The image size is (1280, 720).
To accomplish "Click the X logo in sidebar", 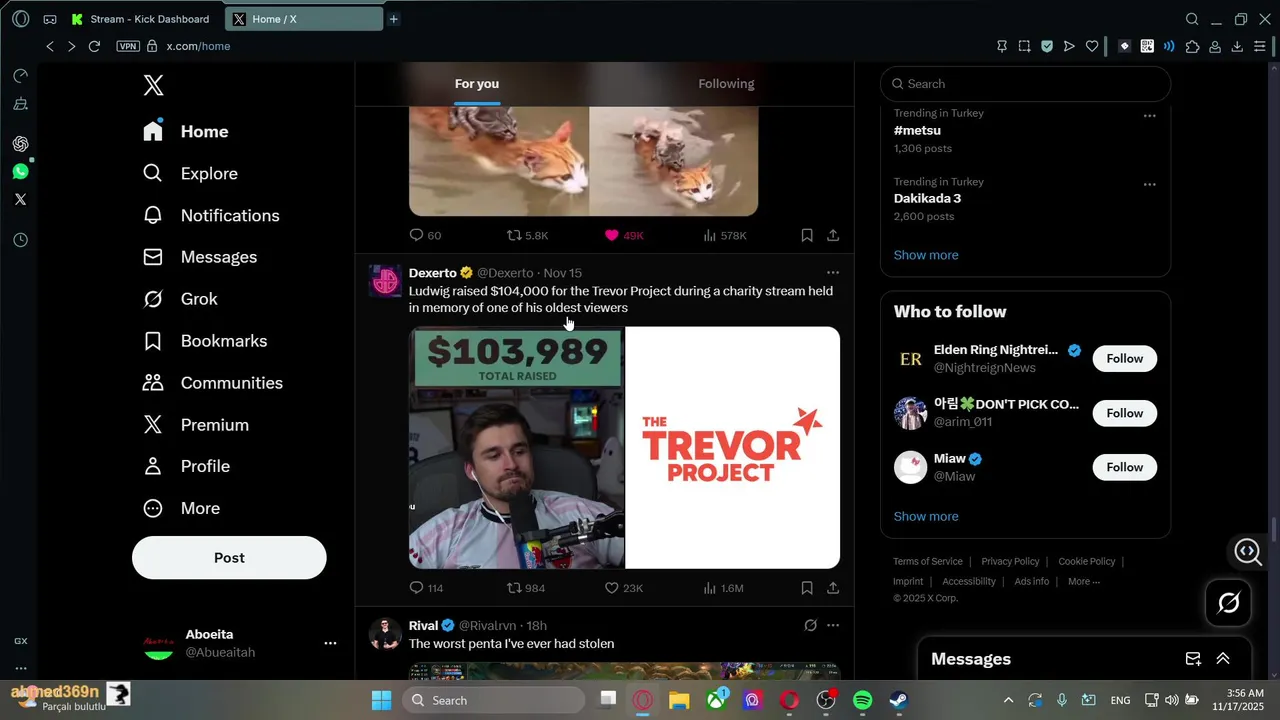I will tap(153, 85).
